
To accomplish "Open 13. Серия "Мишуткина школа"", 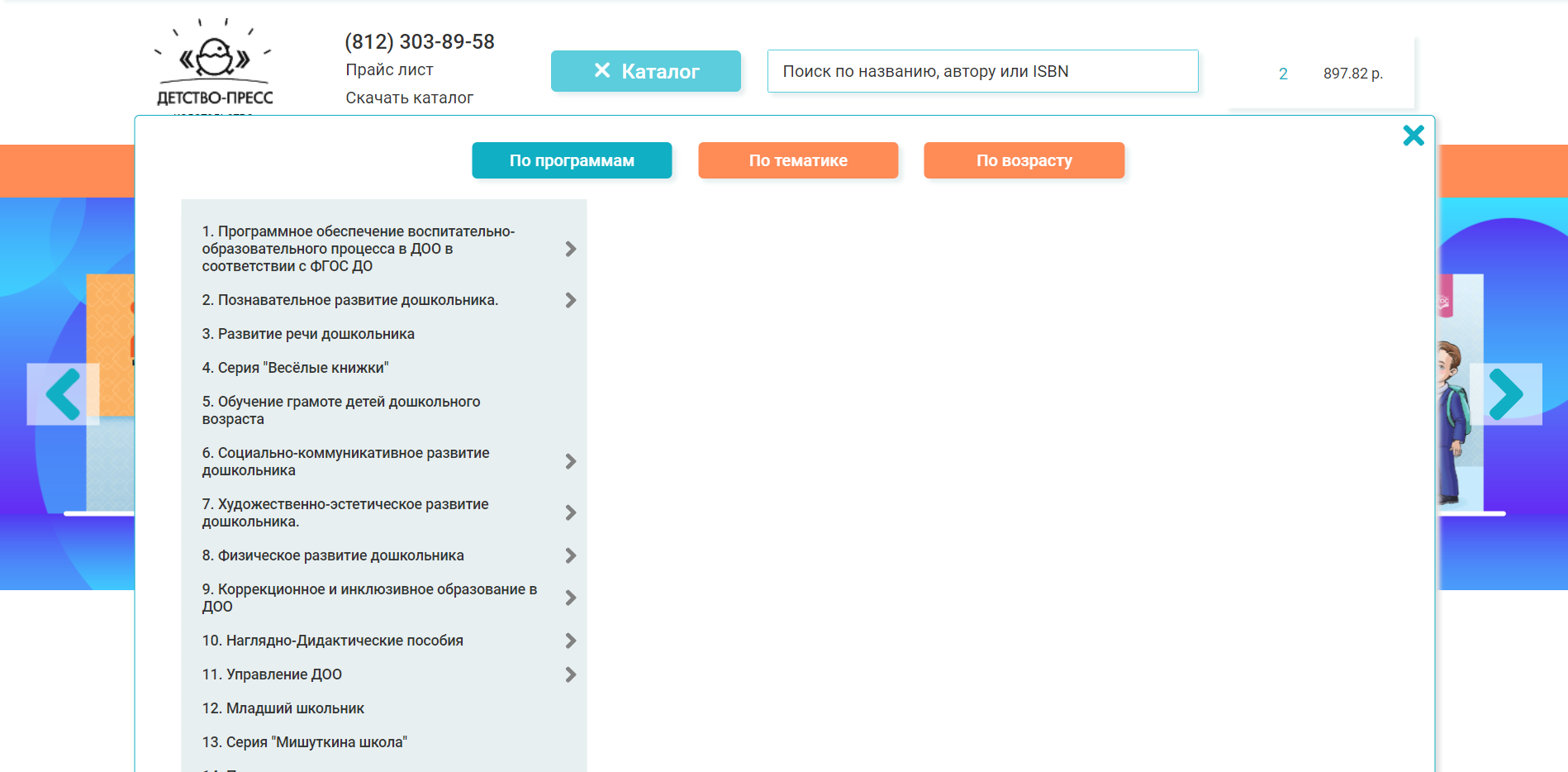I will pyautogui.click(x=304, y=742).
